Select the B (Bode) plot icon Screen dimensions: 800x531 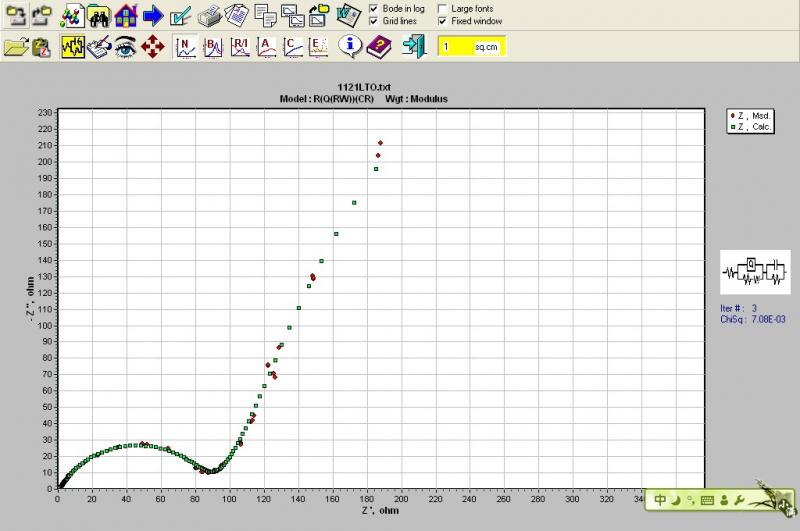pyautogui.click(x=212, y=46)
